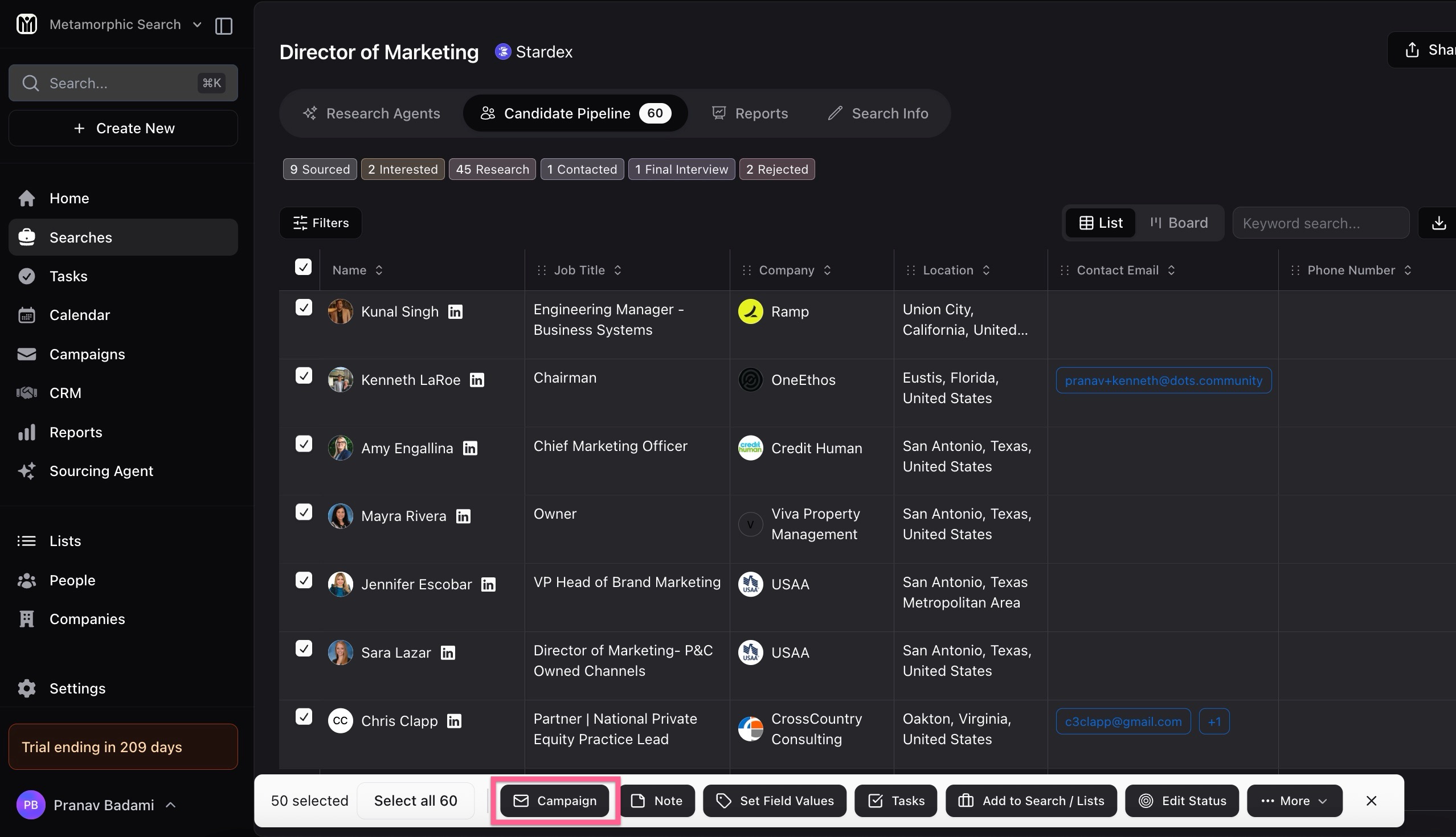Uncheck Mayra Rivera's row checkbox

pos(304,512)
